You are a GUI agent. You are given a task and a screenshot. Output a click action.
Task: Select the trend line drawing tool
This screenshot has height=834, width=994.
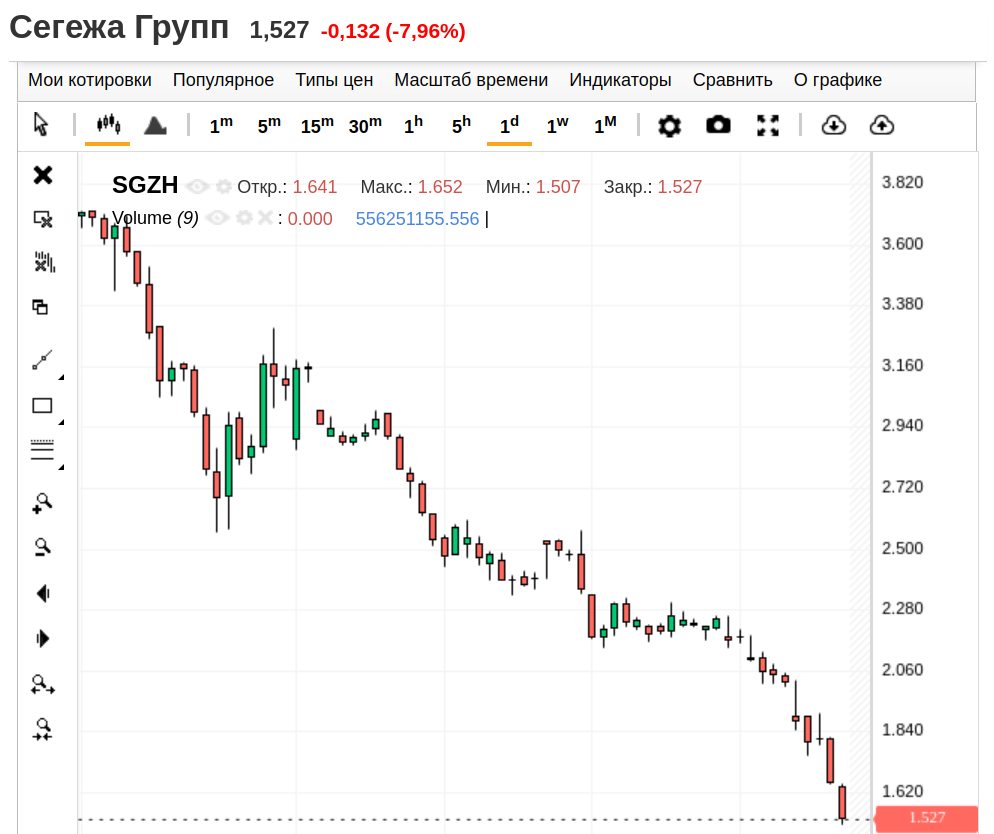click(42, 359)
